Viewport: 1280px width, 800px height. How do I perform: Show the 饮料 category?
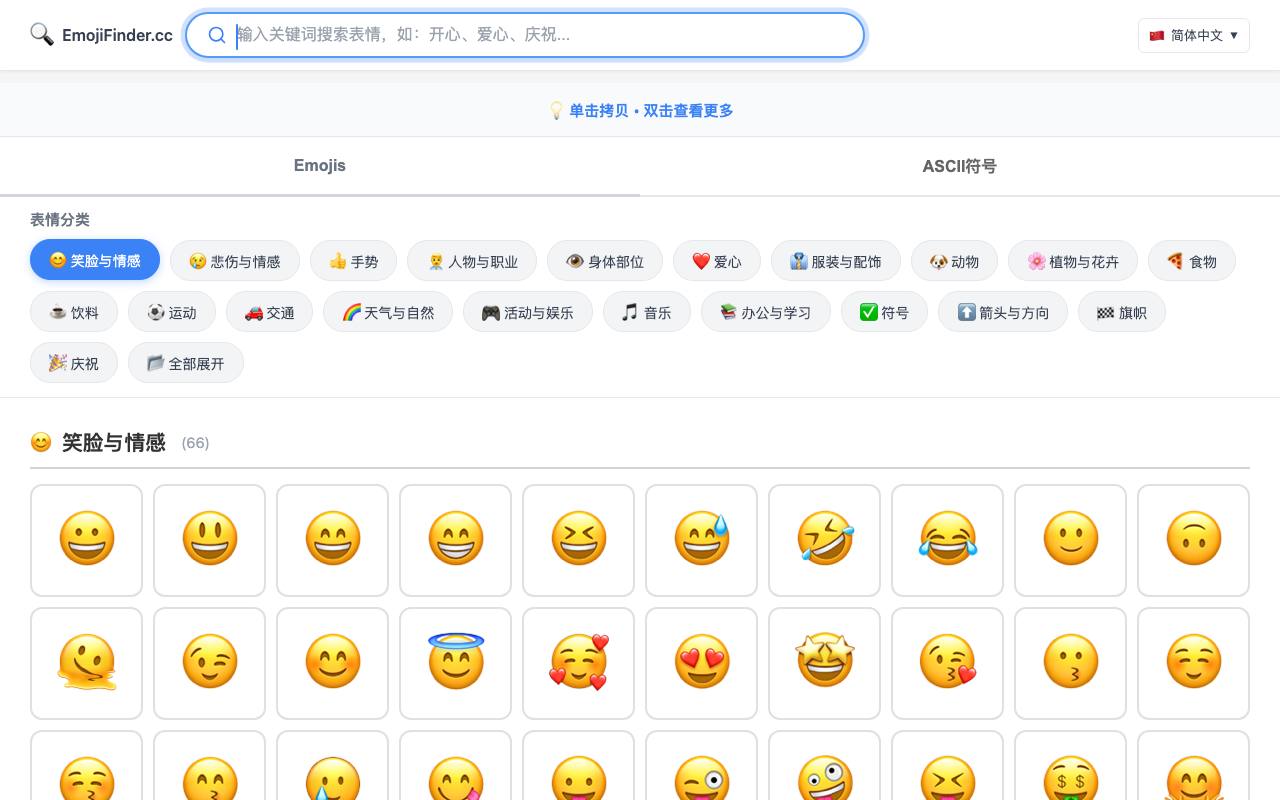coord(74,312)
